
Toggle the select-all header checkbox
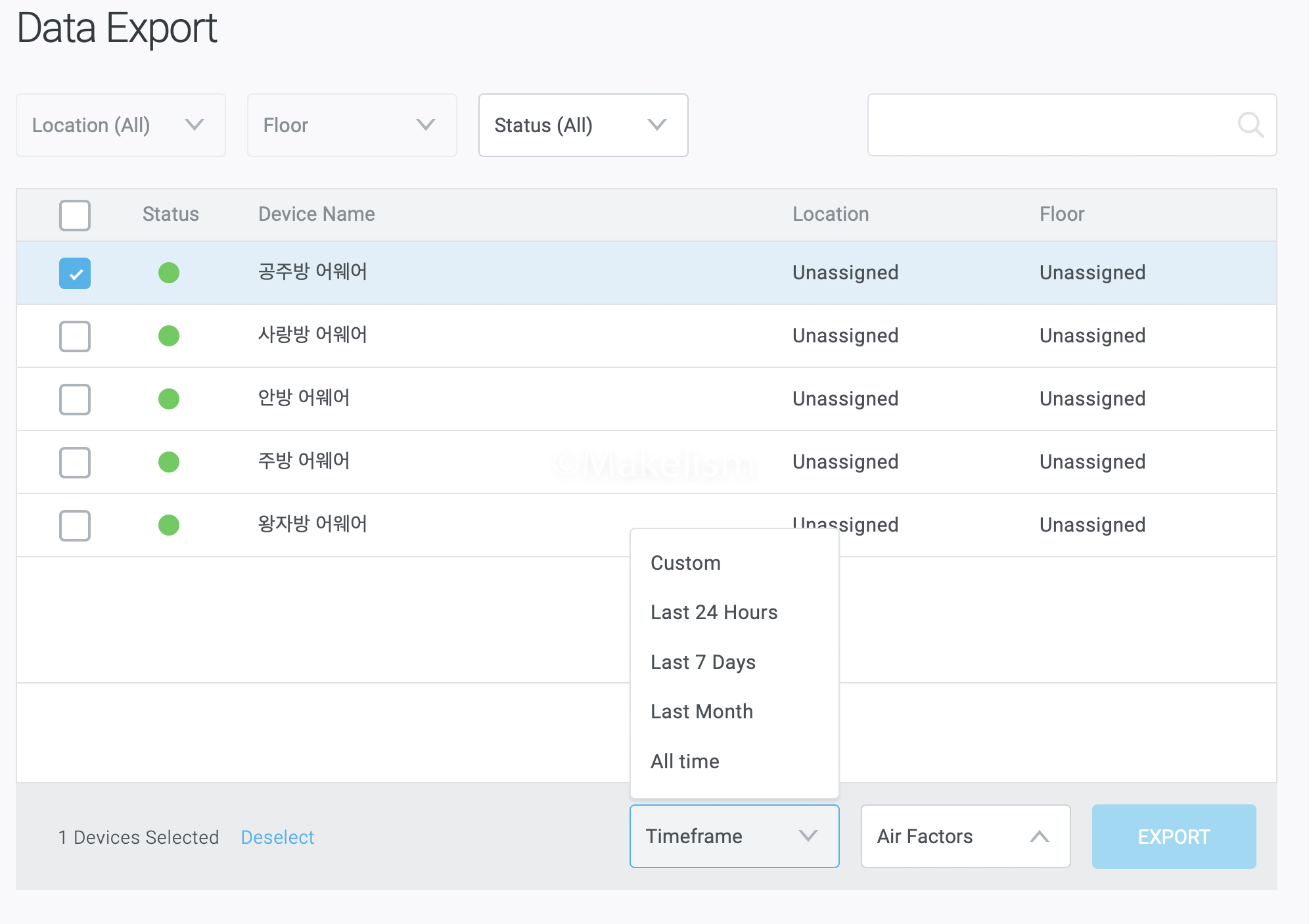click(75, 215)
